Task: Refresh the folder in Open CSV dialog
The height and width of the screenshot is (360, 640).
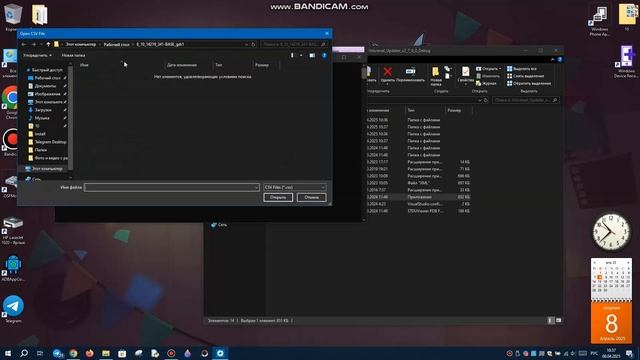Action: [253, 44]
